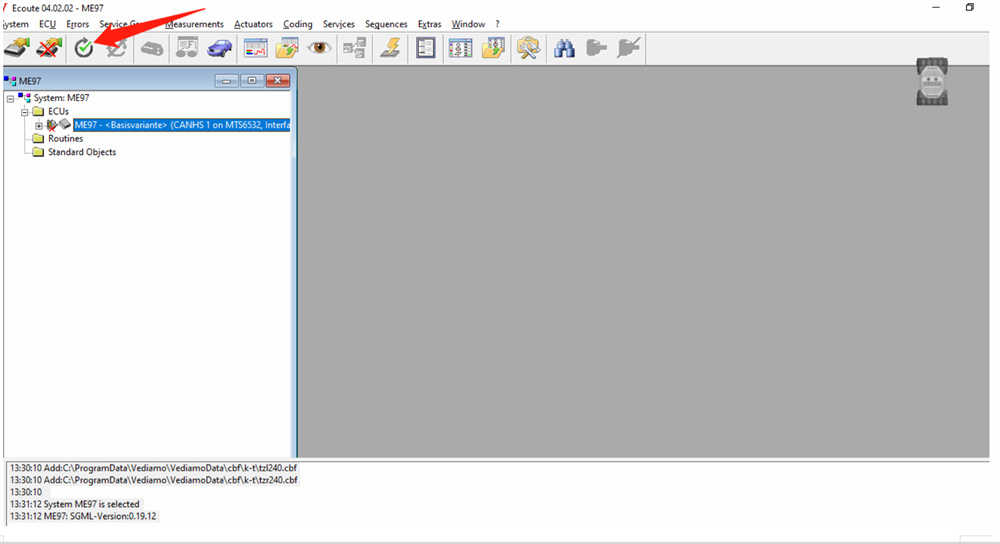
Task: Select the Standard Objects folder
Action: point(81,152)
